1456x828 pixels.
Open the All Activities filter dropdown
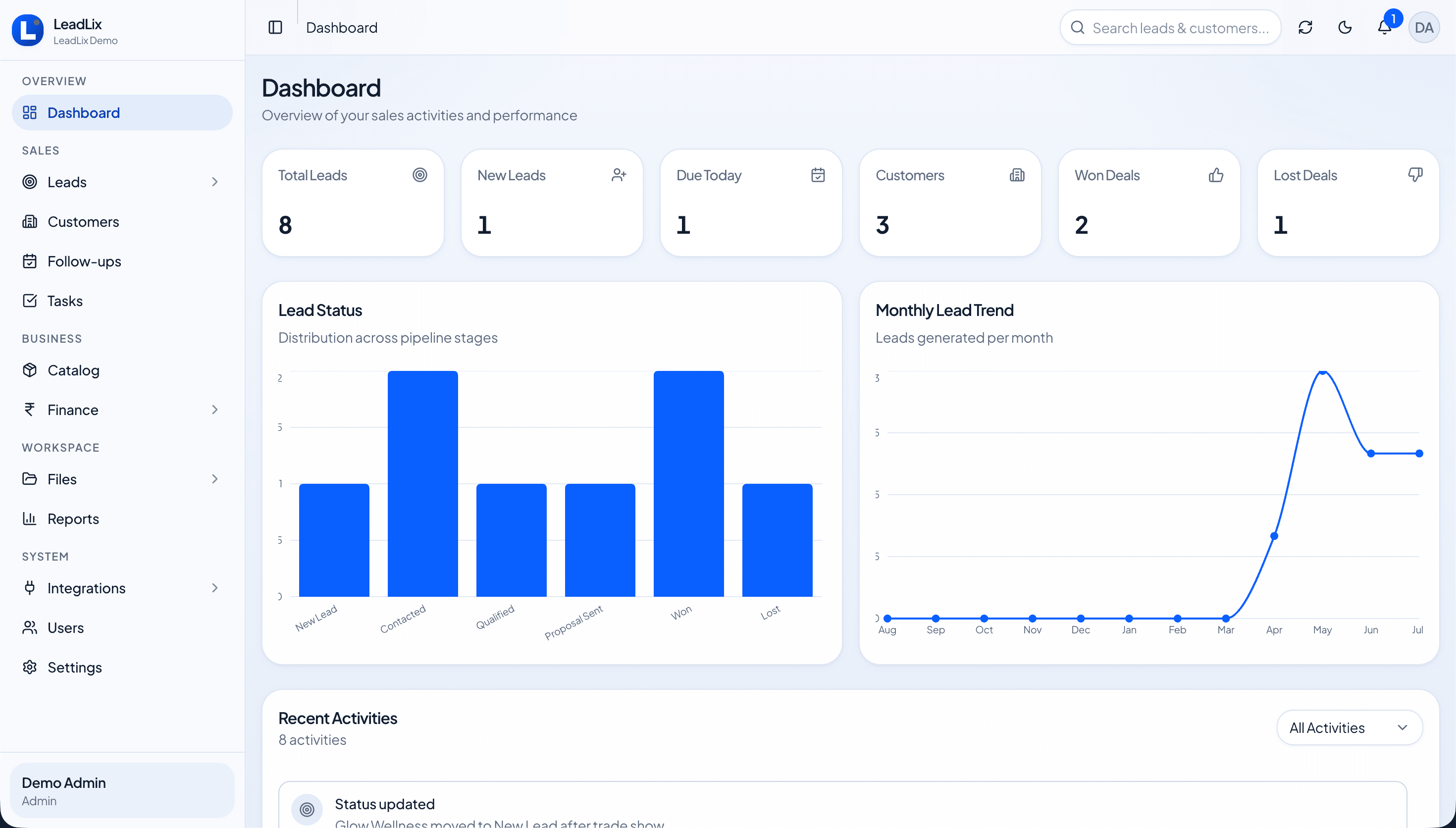[x=1350, y=727]
